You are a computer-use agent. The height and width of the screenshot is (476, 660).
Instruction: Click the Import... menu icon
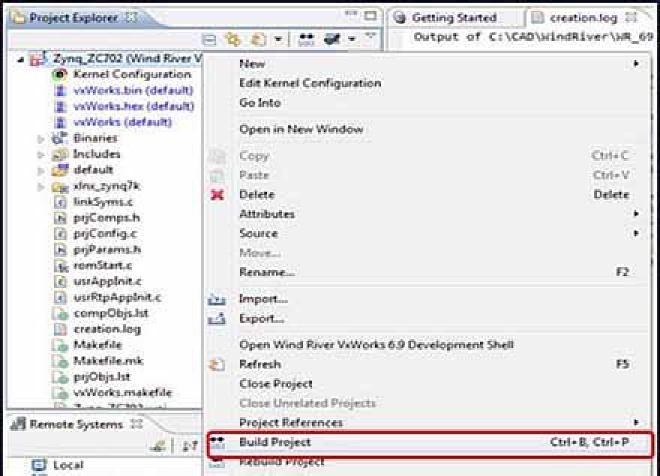tap(217, 299)
